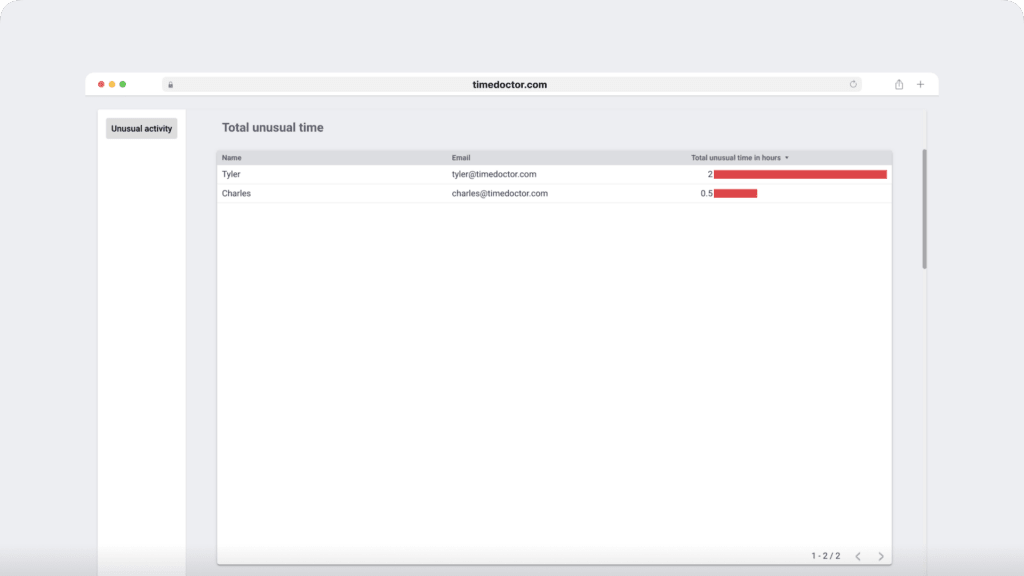Click the reload page icon in address bar

[x=853, y=85]
